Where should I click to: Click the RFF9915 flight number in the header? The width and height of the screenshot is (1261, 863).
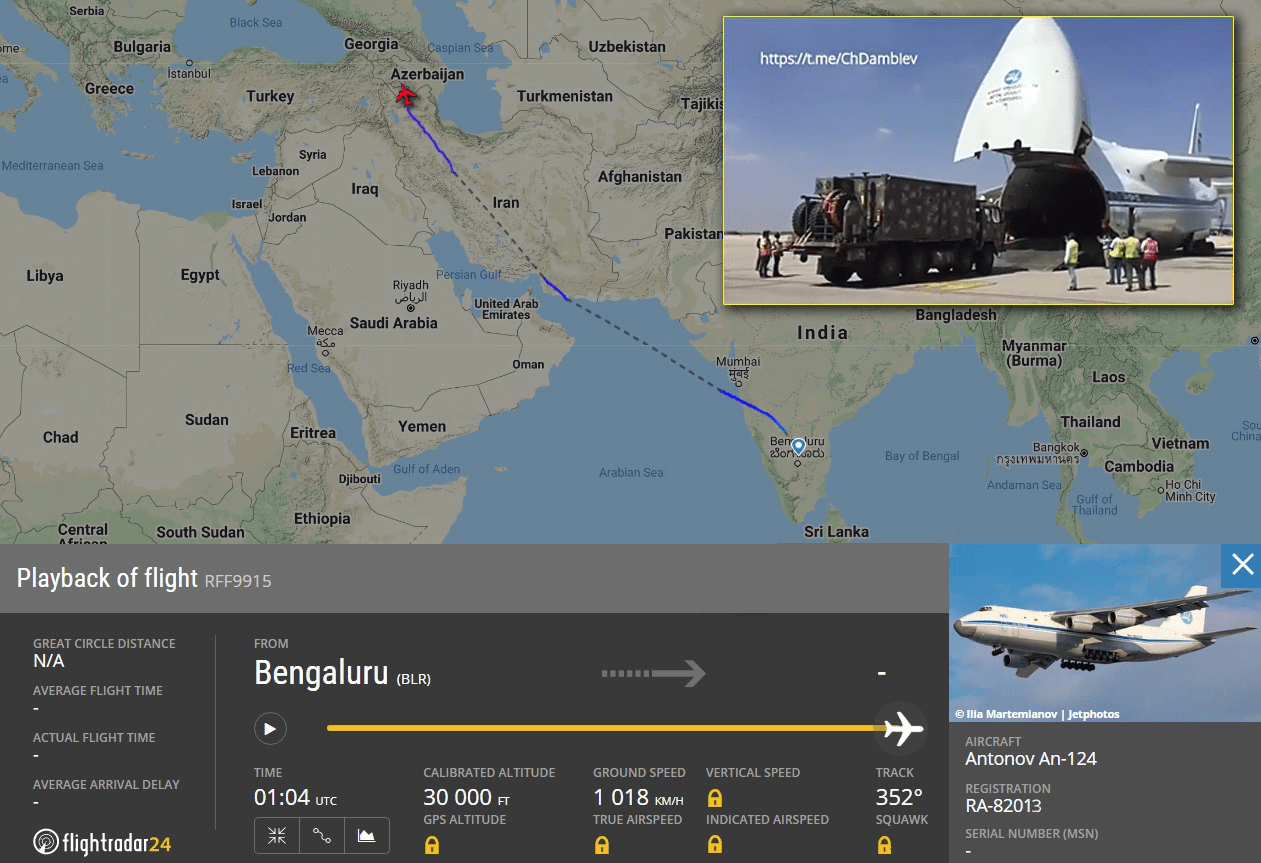(238, 581)
